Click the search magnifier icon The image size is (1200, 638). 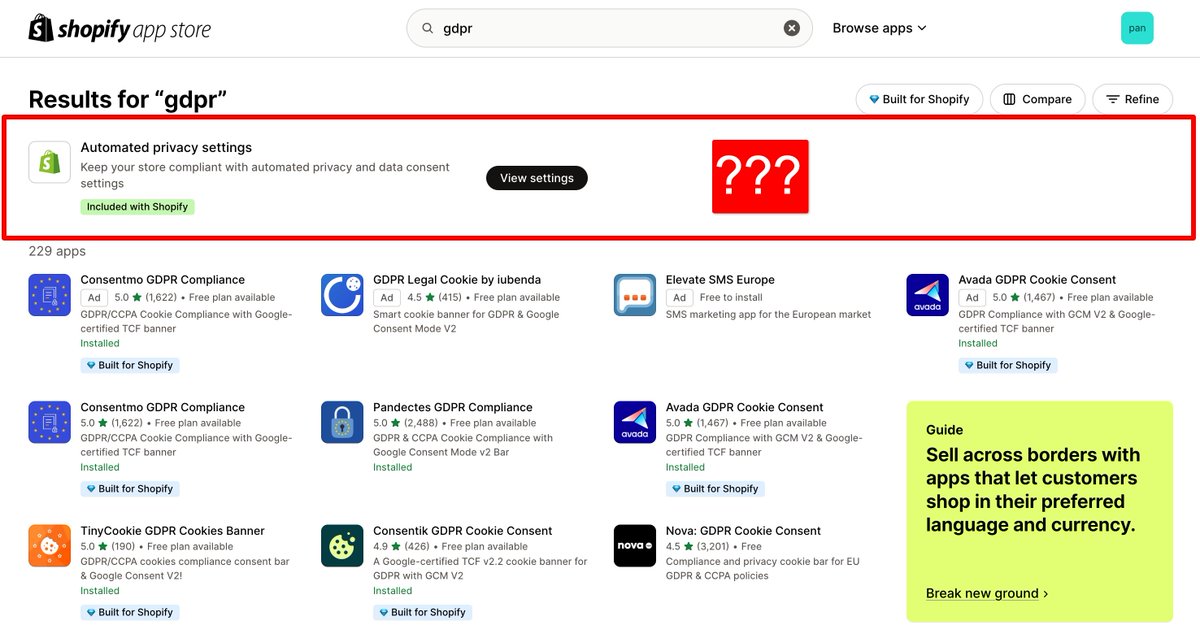[428, 28]
